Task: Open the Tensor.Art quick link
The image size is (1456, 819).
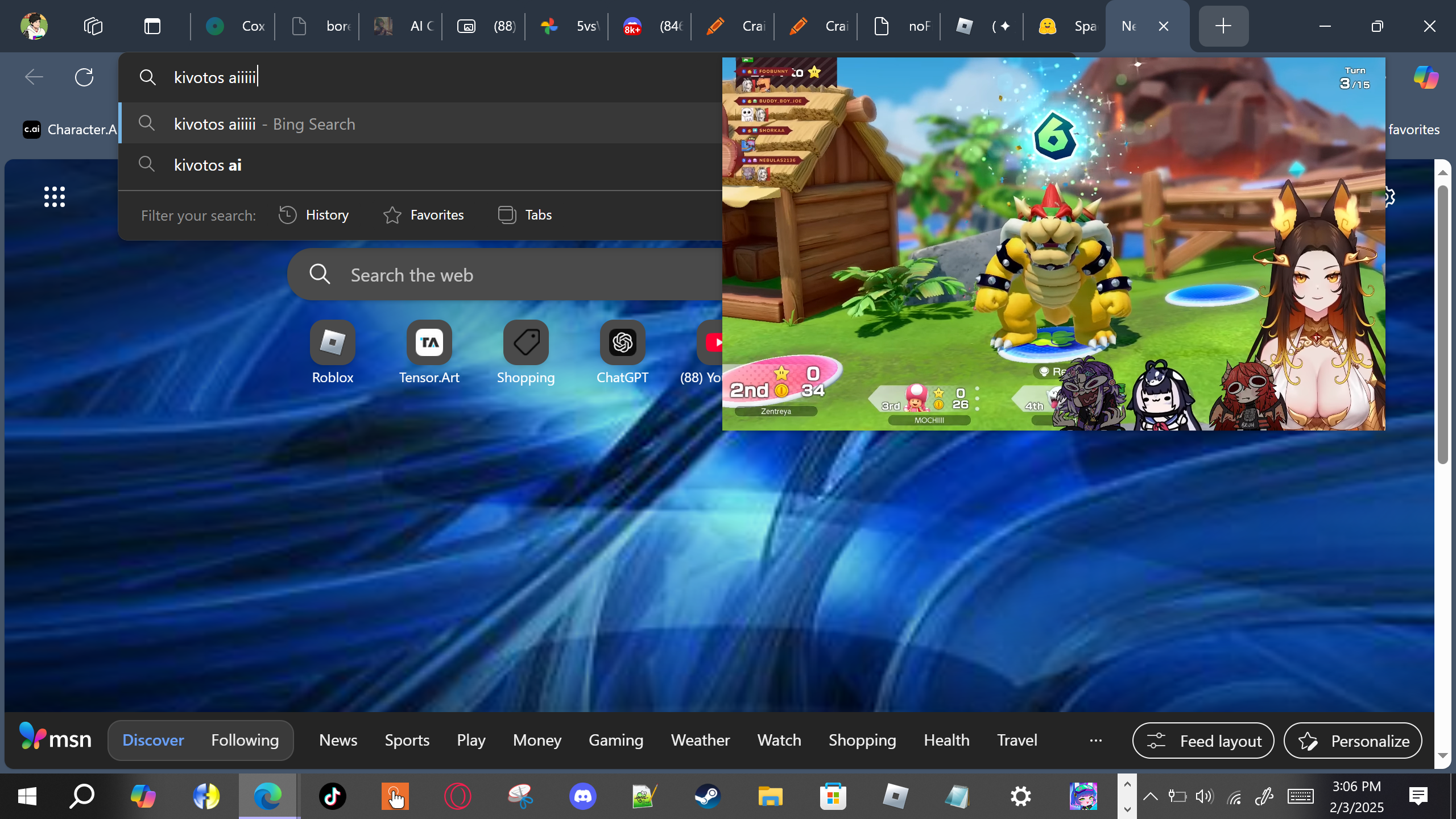Action: (429, 353)
